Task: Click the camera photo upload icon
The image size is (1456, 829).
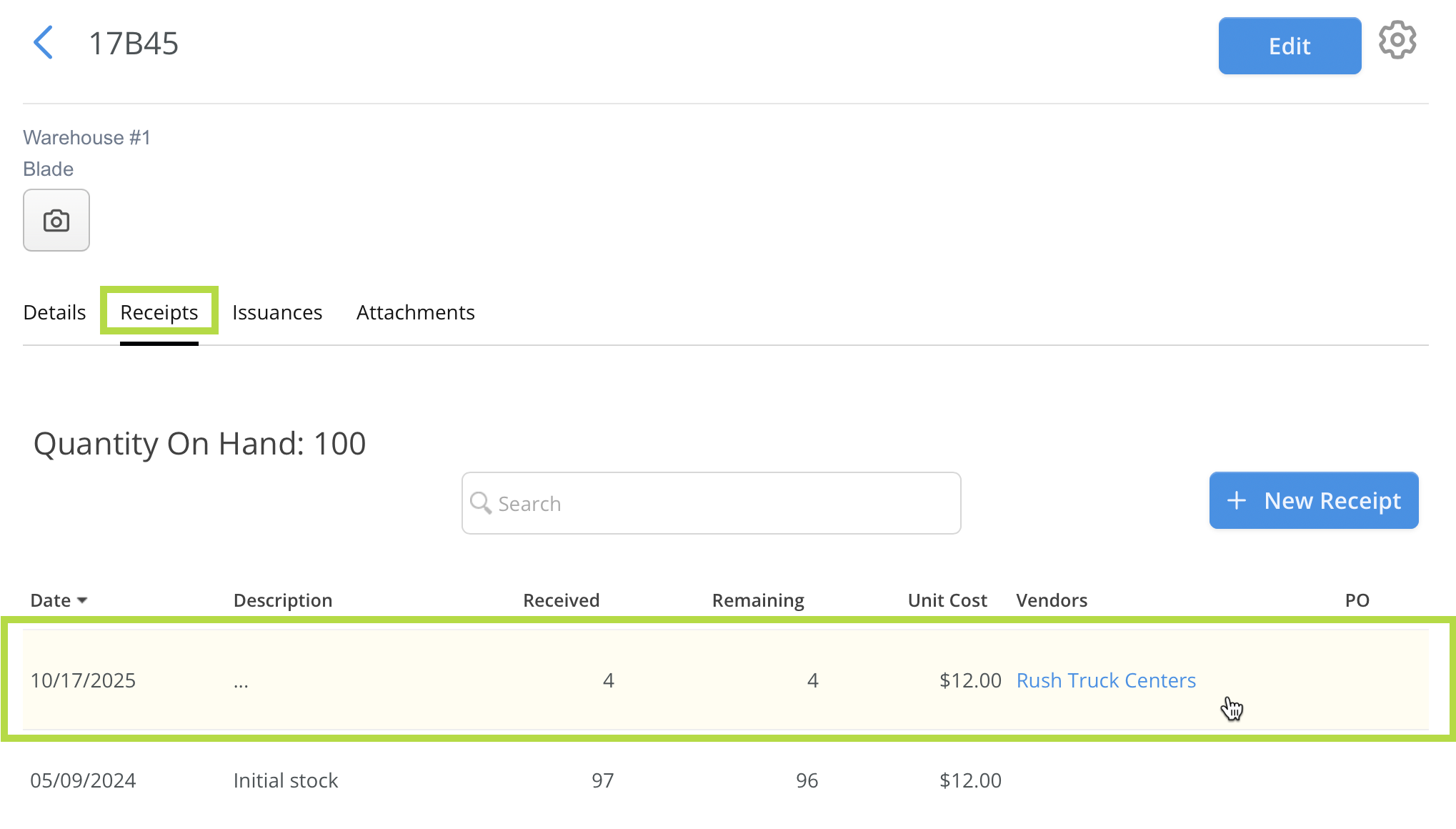Action: [56, 220]
